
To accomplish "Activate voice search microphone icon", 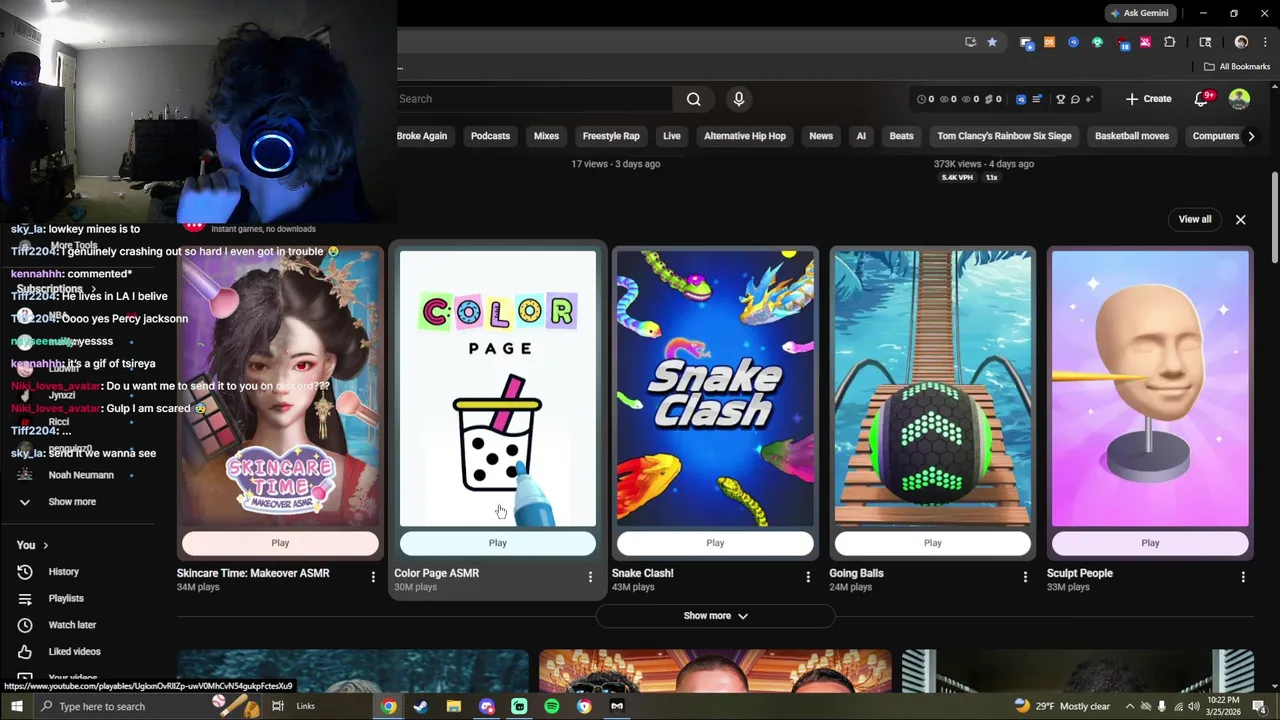I will (x=739, y=99).
